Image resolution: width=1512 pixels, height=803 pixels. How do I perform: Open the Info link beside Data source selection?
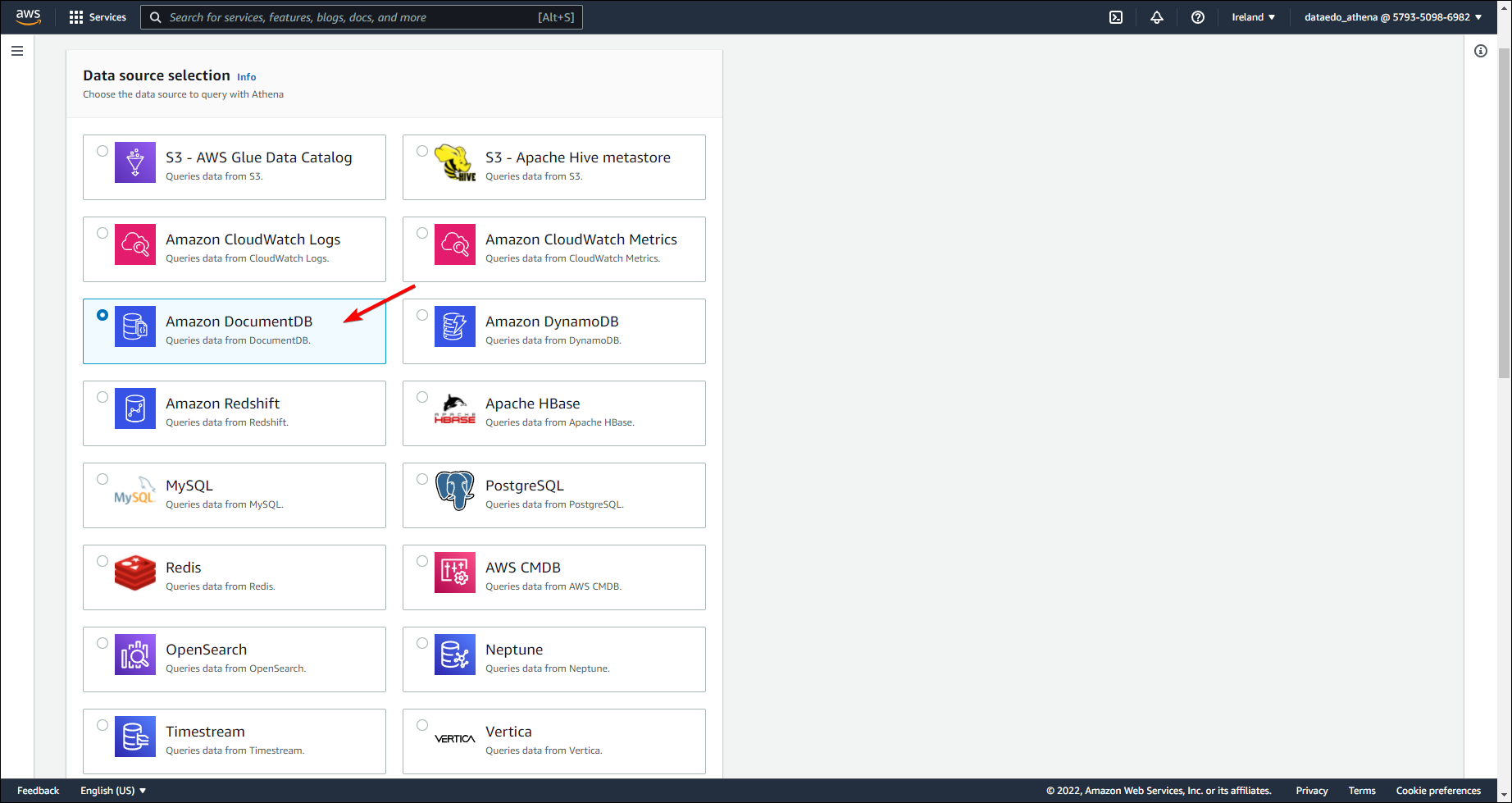tap(246, 76)
